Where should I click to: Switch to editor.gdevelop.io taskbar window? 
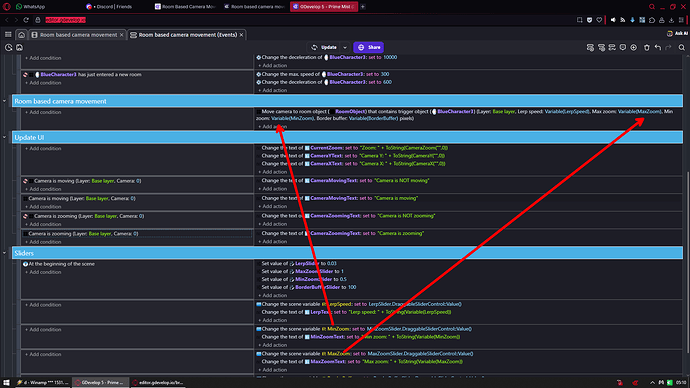point(158,383)
